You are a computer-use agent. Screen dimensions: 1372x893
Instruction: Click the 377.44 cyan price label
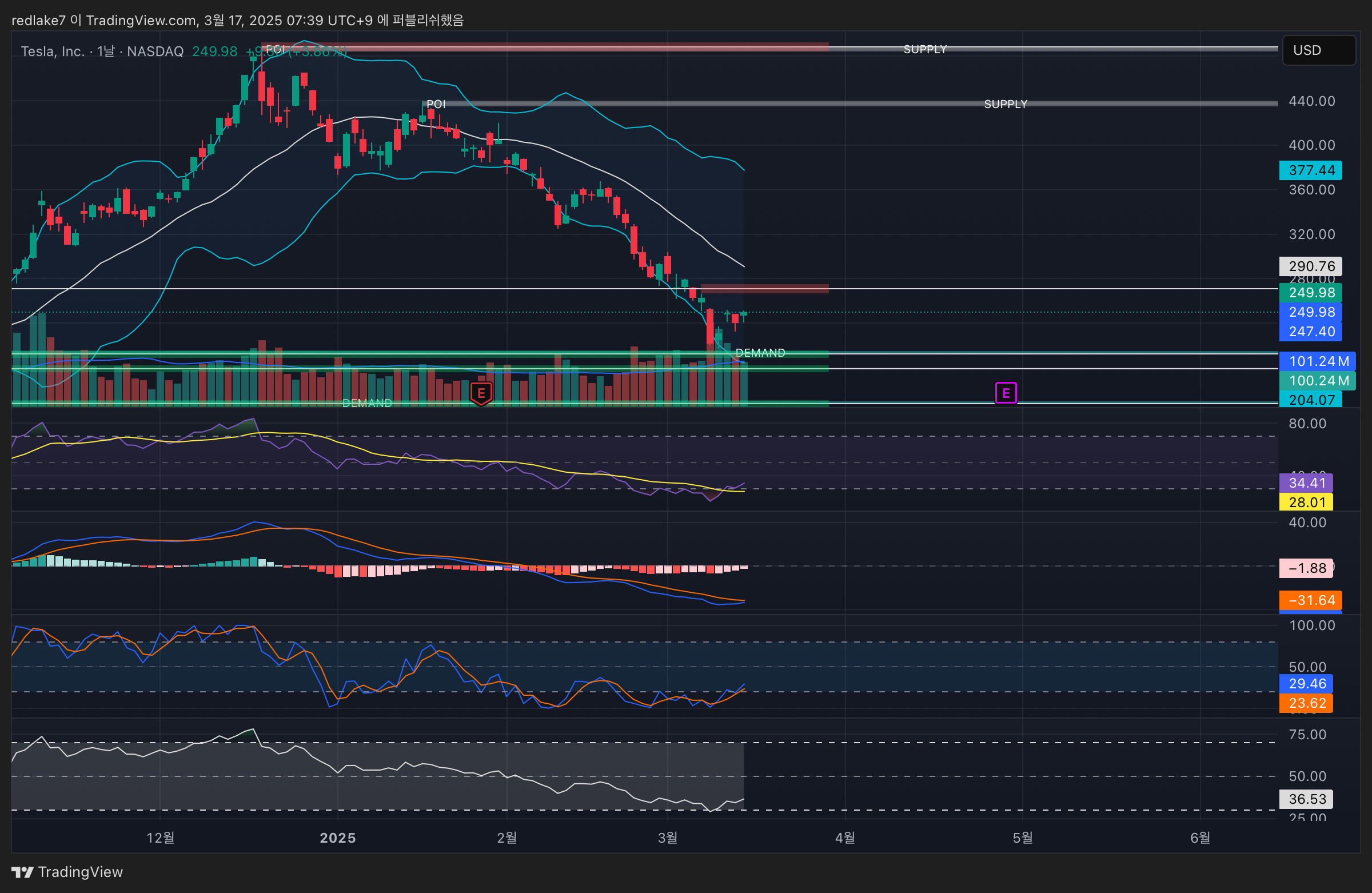click(x=1310, y=170)
